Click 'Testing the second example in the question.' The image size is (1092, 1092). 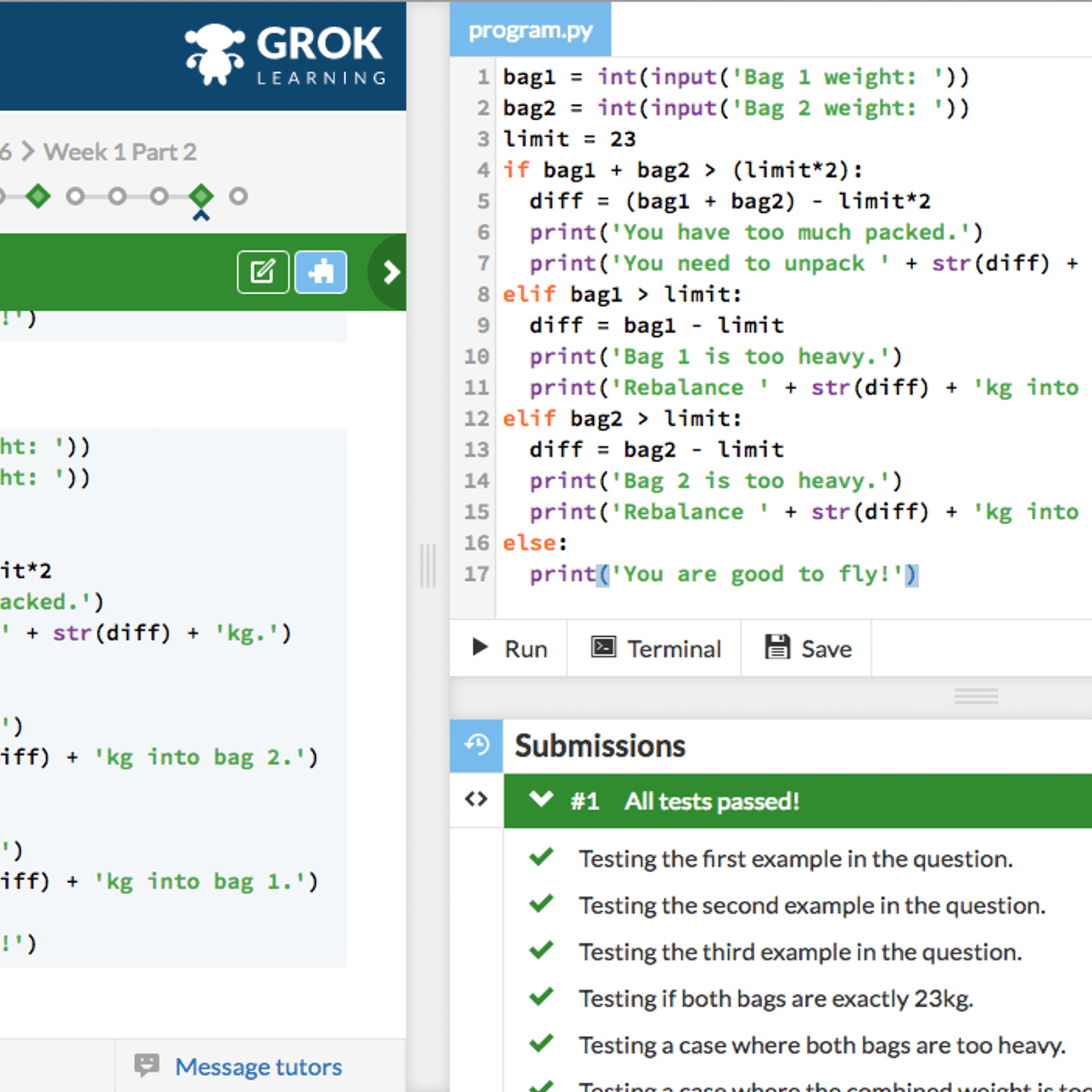pyautogui.click(x=812, y=905)
